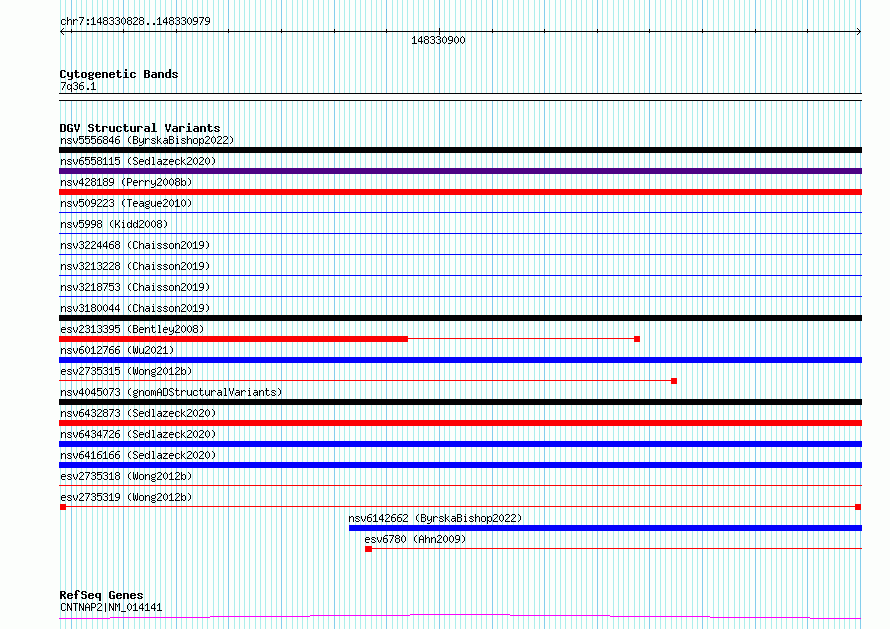Click the blue nsv6142662 variant bar
Screen dimensions: 890x629
(605, 528)
